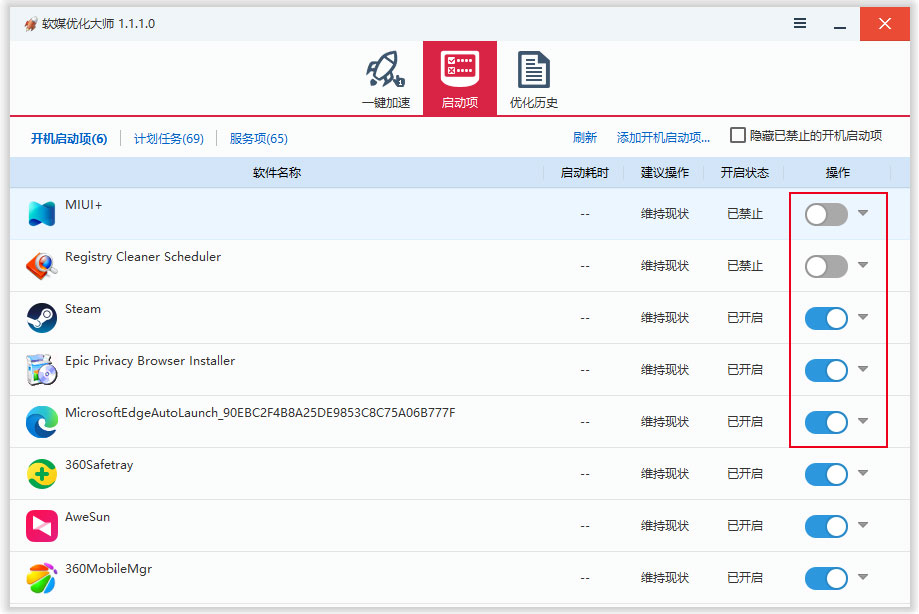
Task: Disable MicrosoftEdgeAutoLaunch startup toggle
Action: pos(826,422)
